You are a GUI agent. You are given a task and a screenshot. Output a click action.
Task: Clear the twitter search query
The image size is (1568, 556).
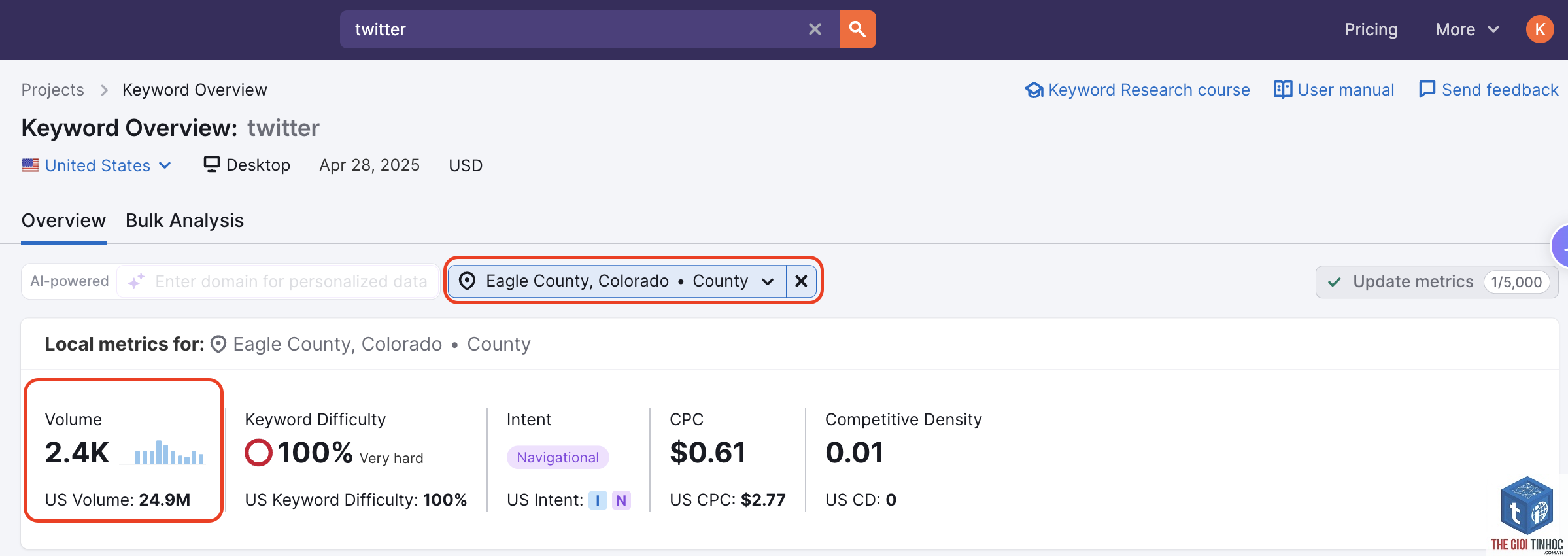(x=815, y=29)
